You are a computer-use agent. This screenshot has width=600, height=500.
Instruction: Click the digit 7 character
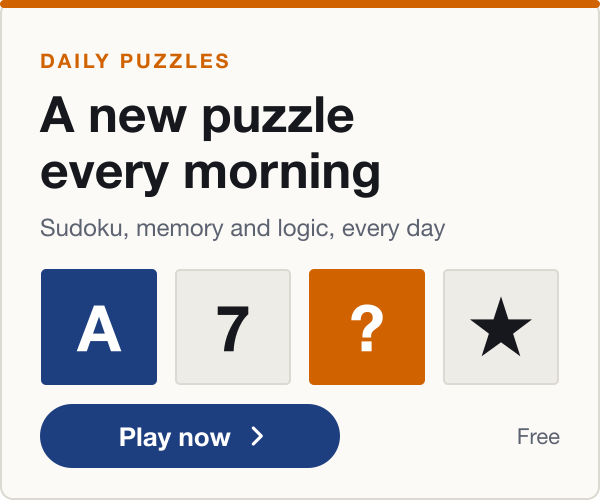click(233, 328)
